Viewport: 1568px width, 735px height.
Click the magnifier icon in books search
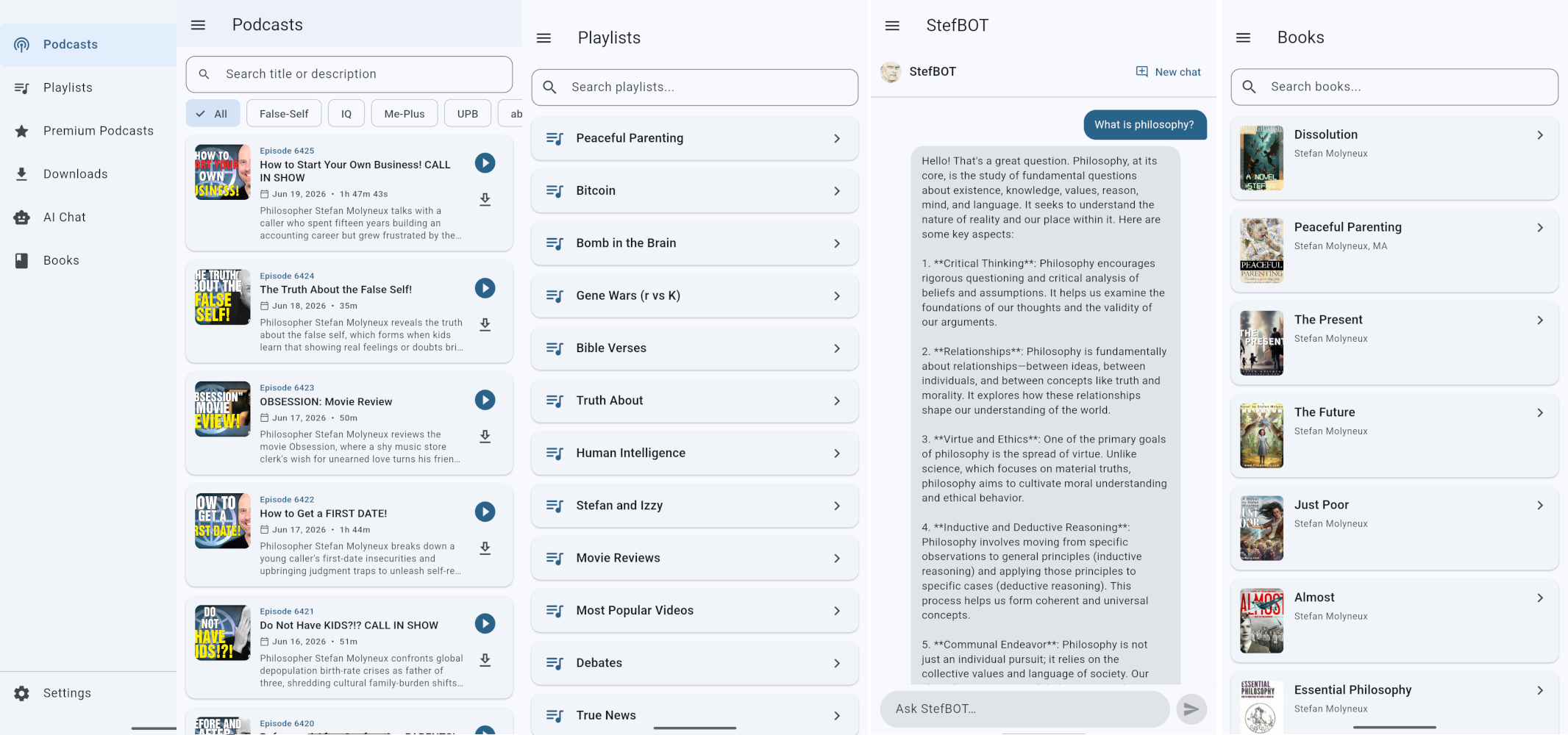pyautogui.click(x=1249, y=87)
